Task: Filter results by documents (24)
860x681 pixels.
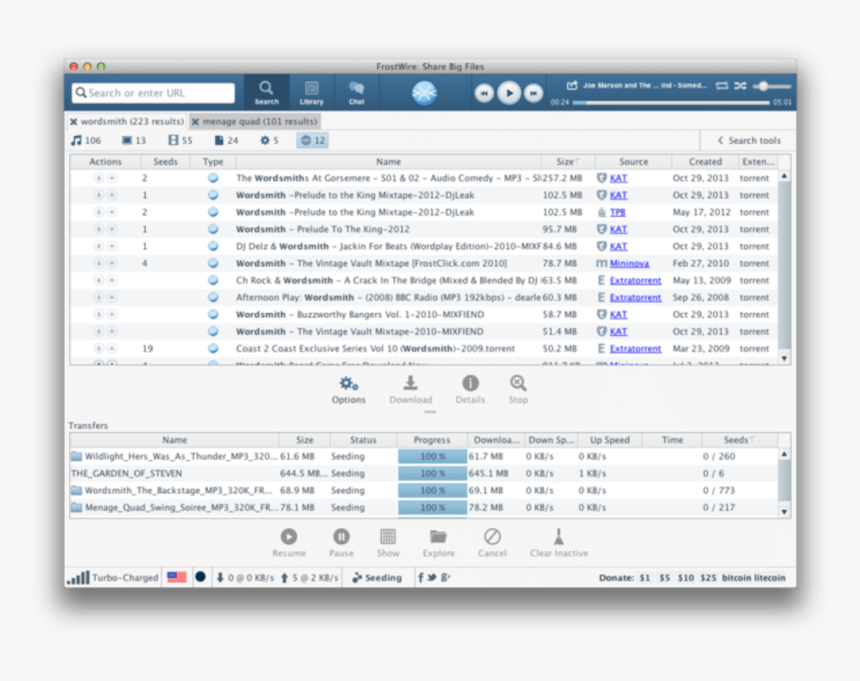Action: 227,140
